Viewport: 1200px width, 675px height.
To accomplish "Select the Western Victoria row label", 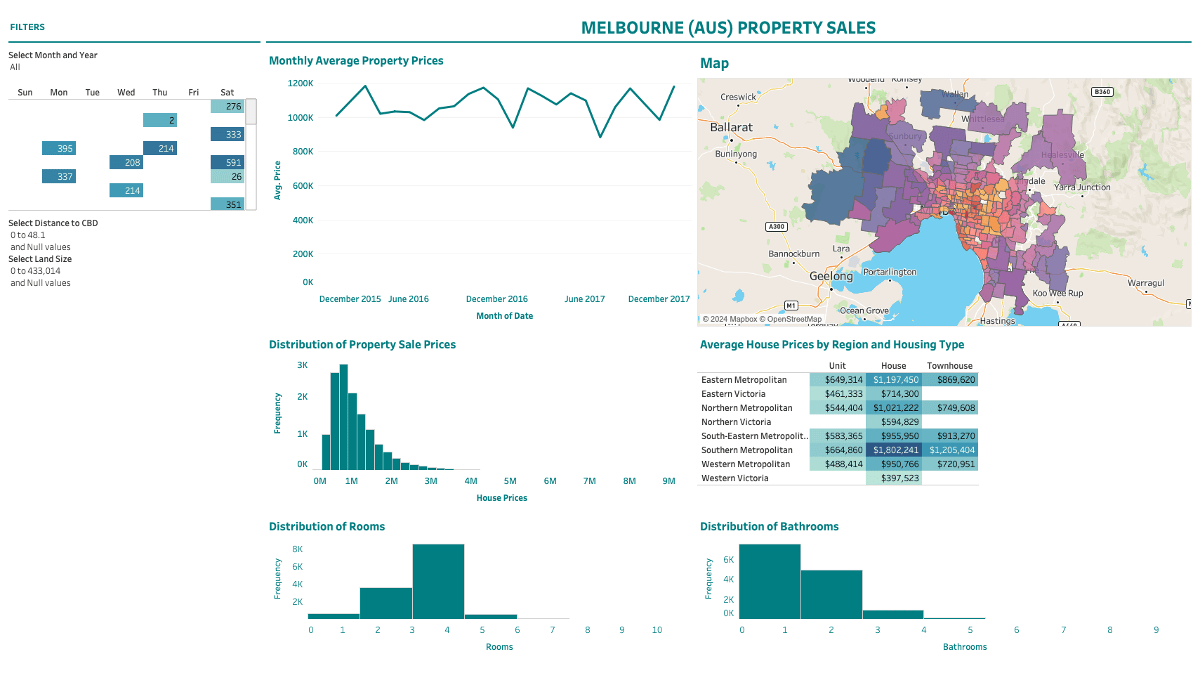I will (x=735, y=478).
